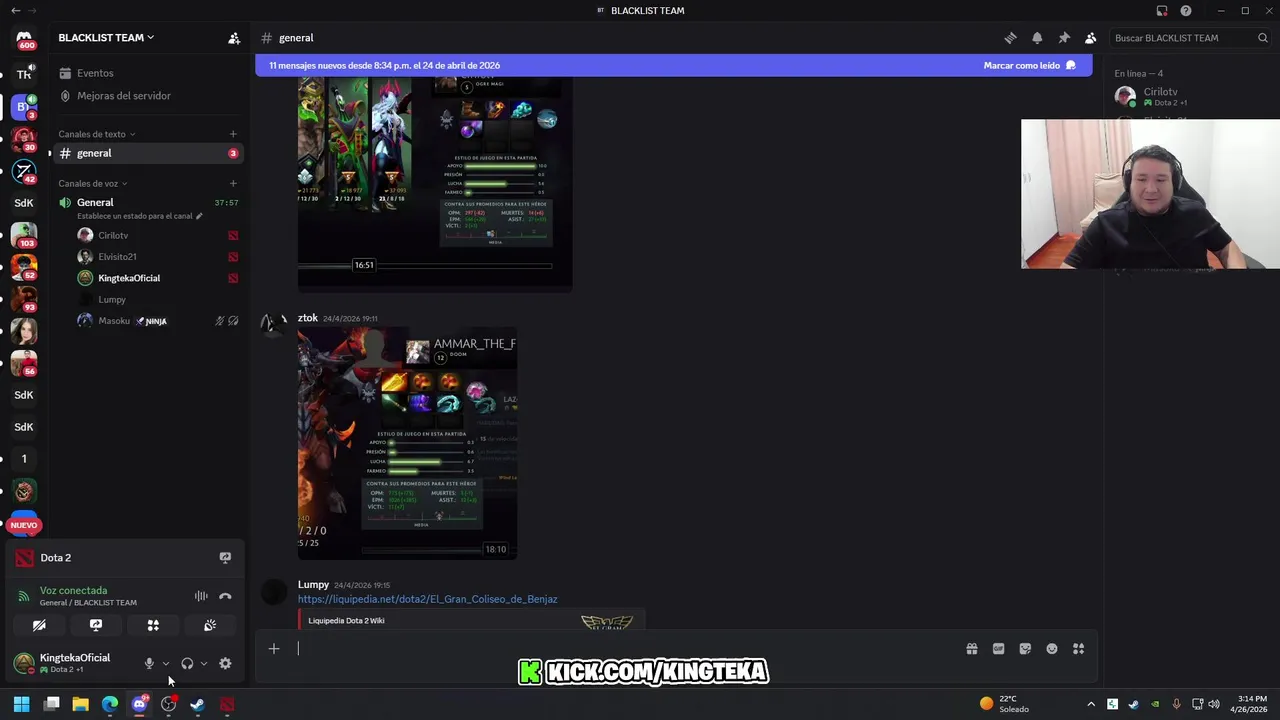Open apps launcher in message bar
Image resolution: width=1280 pixels, height=720 pixels.
1078,648
